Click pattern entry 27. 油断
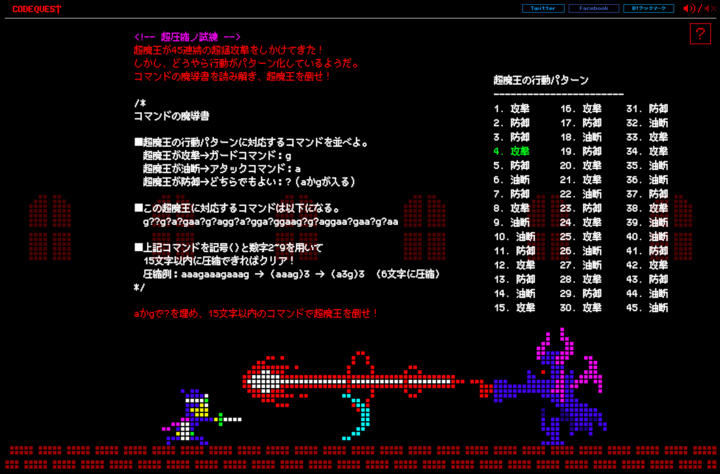This screenshot has height=474, width=720. click(580, 265)
